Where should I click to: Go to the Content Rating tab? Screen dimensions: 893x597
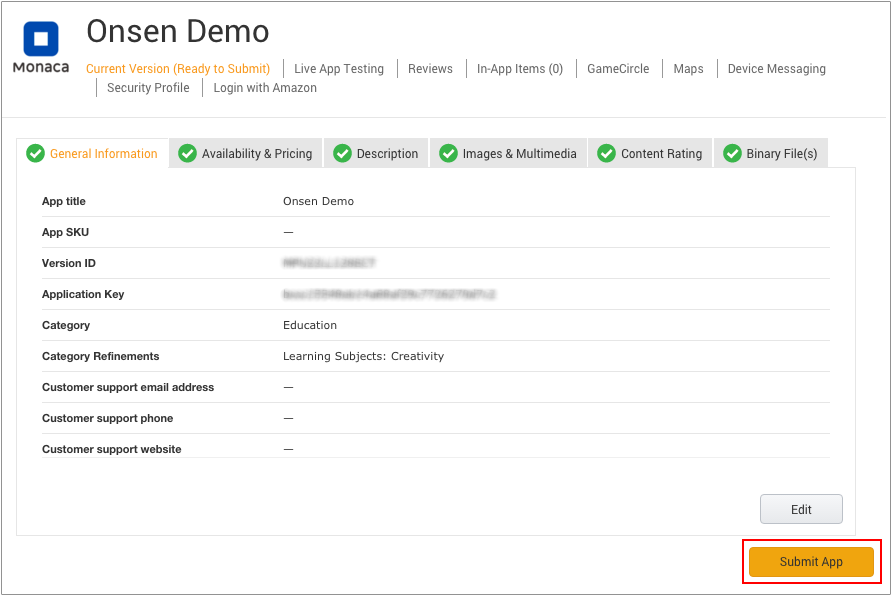click(650, 153)
